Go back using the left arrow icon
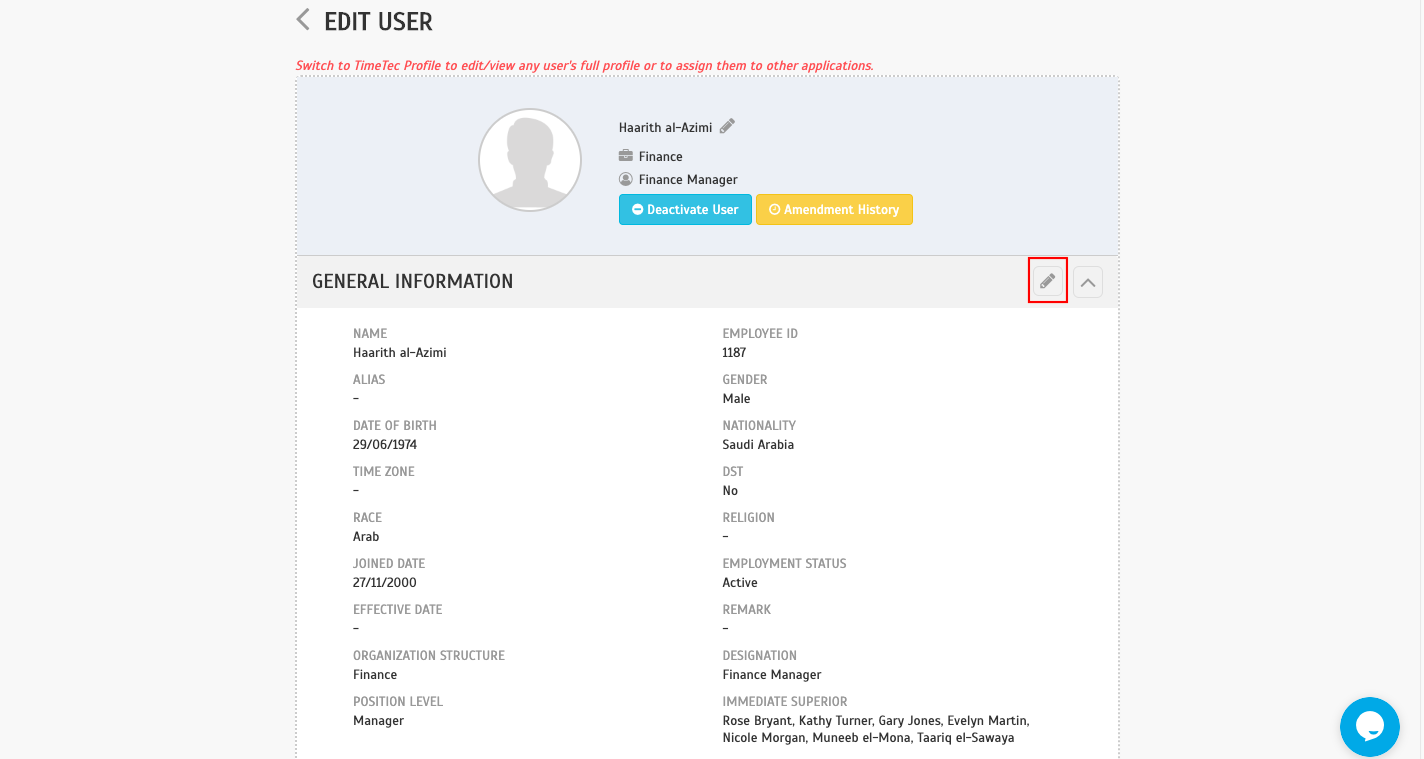 (302, 19)
